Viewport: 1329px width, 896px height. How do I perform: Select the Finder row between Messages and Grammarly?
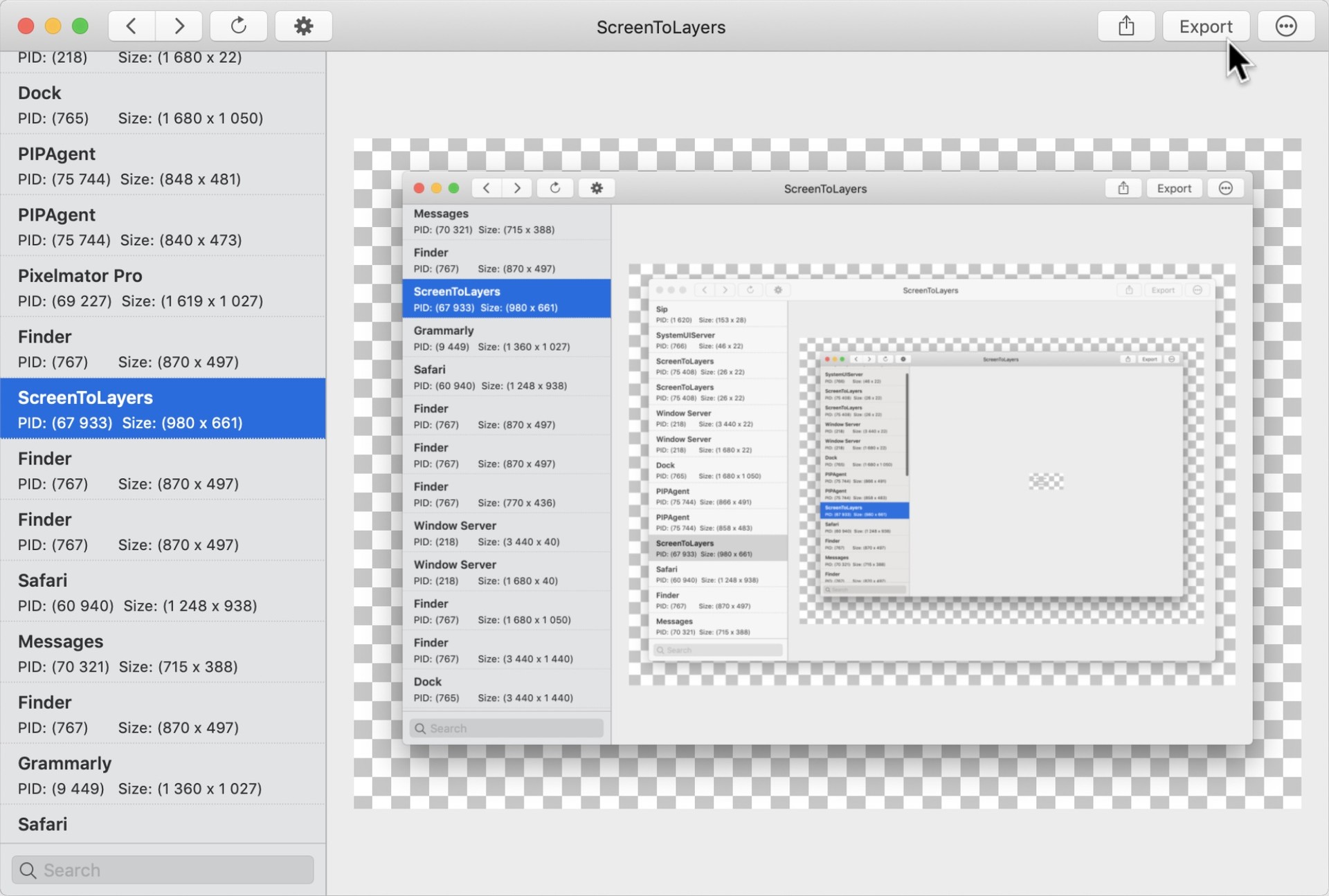point(163,713)
